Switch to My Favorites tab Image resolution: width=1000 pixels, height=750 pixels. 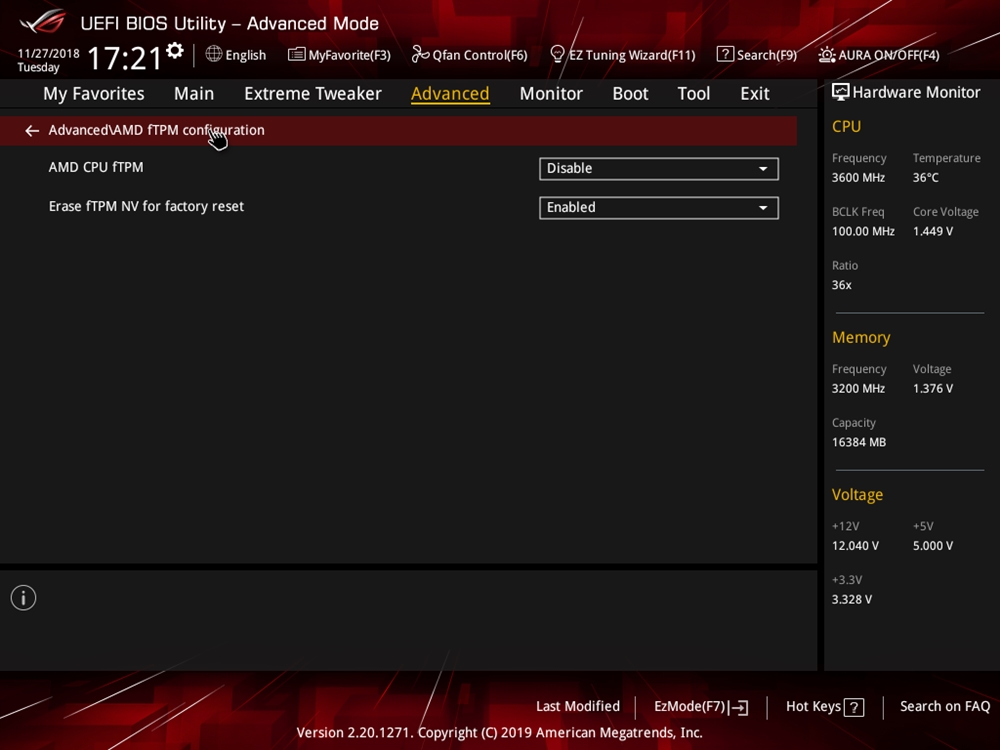pos(94,94)
